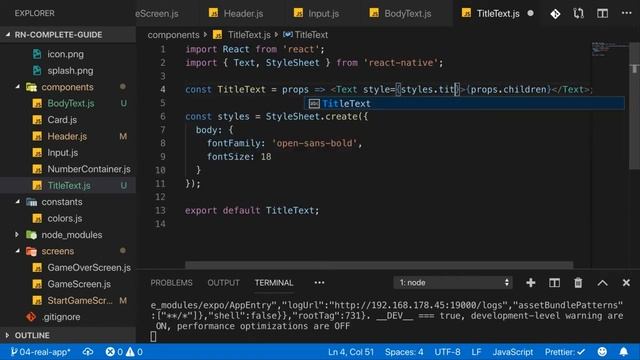Open GameScreen.js in the explorer
The width and height of the screenshot is (640, 360).
coord(79,284)
